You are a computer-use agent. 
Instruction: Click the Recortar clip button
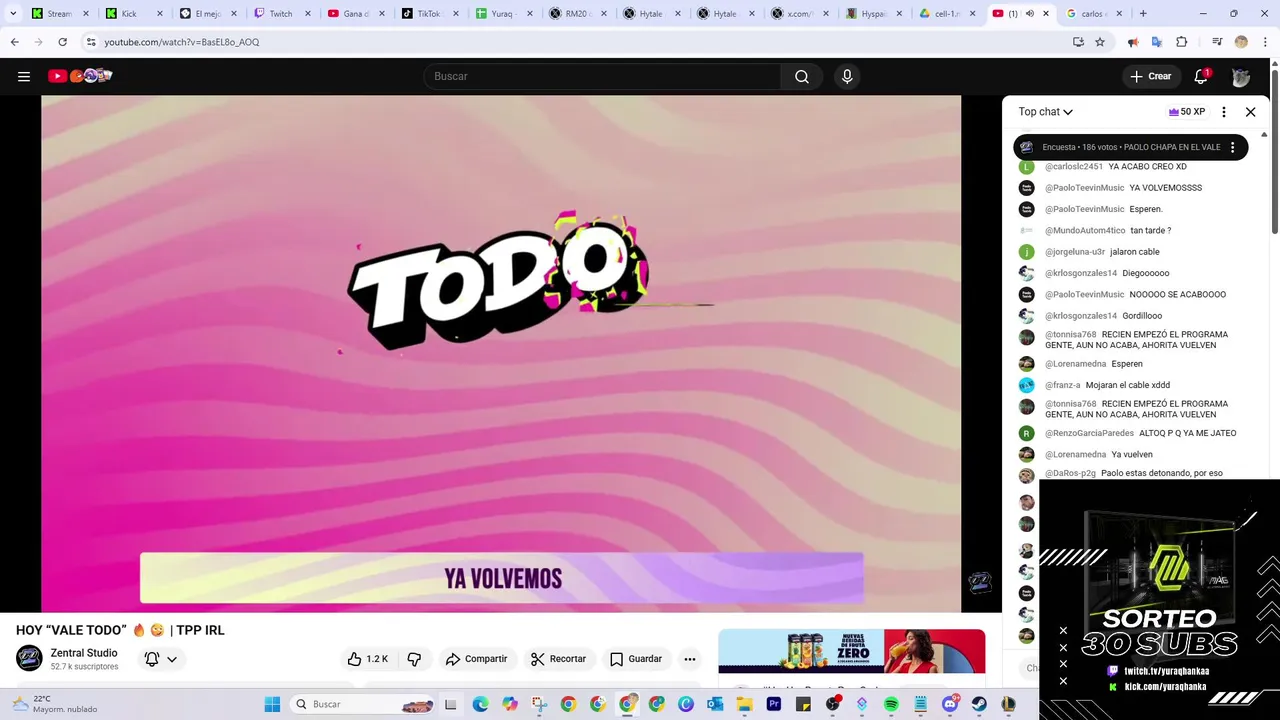(558, 659)
